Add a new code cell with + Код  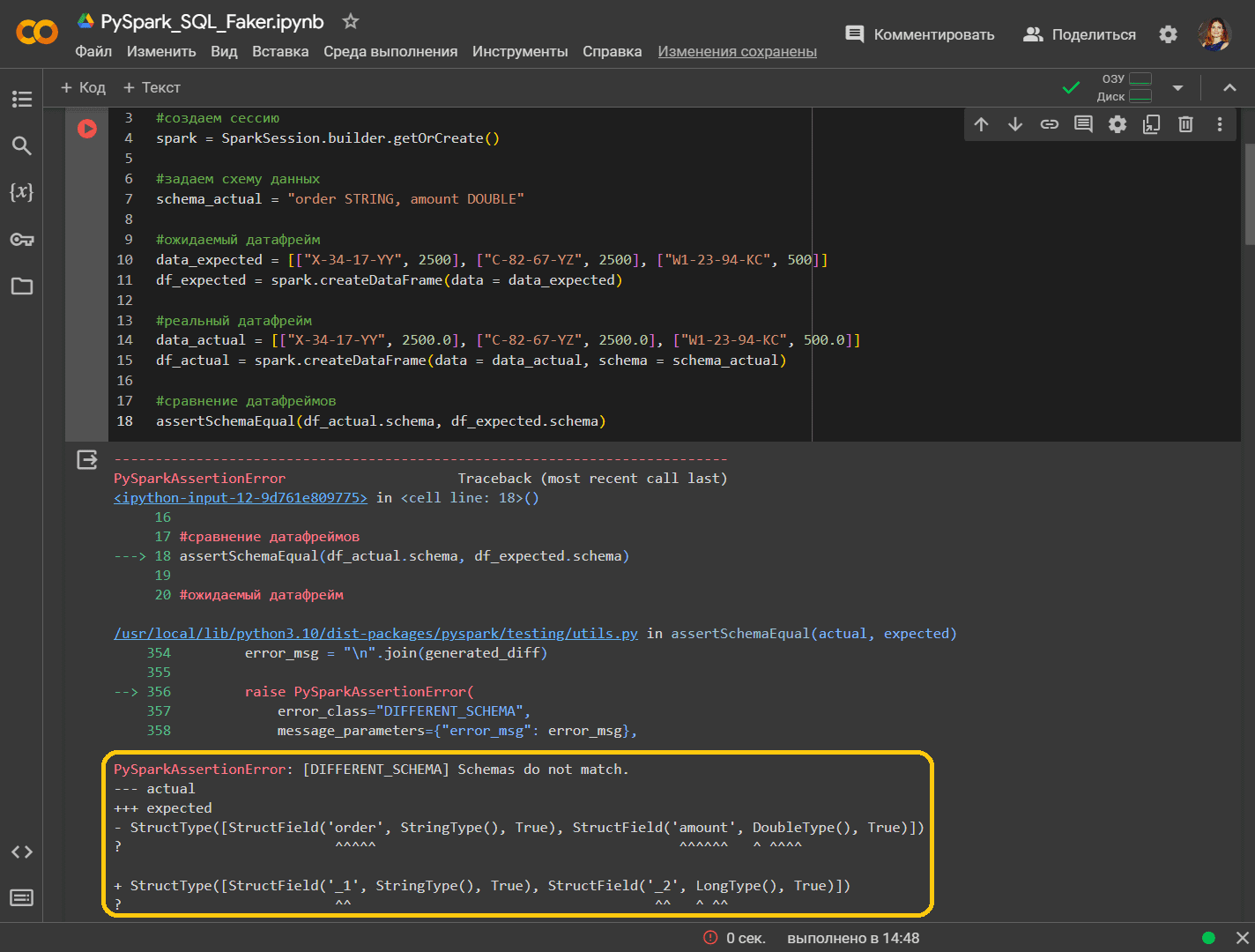point(83,87)
